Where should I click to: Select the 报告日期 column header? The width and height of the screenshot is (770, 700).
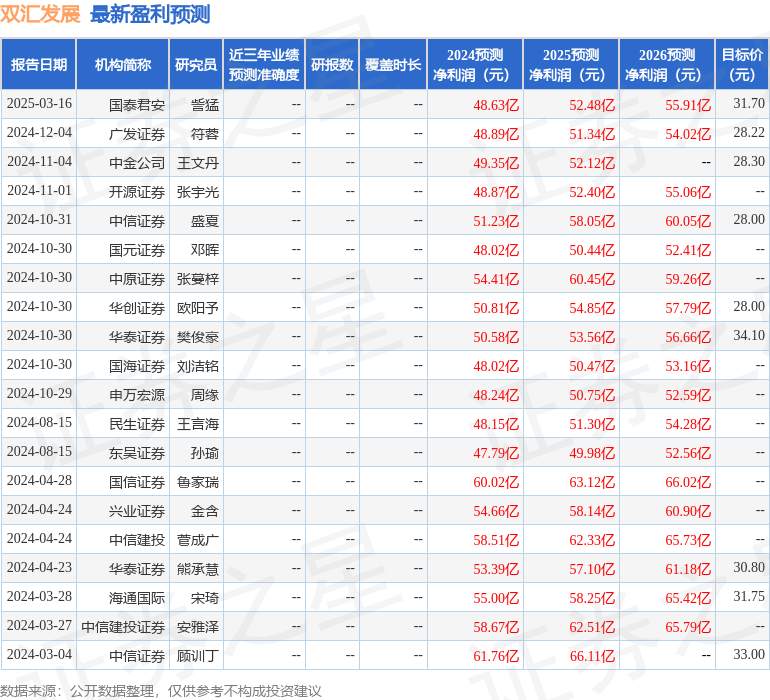[x=39, y=64]
